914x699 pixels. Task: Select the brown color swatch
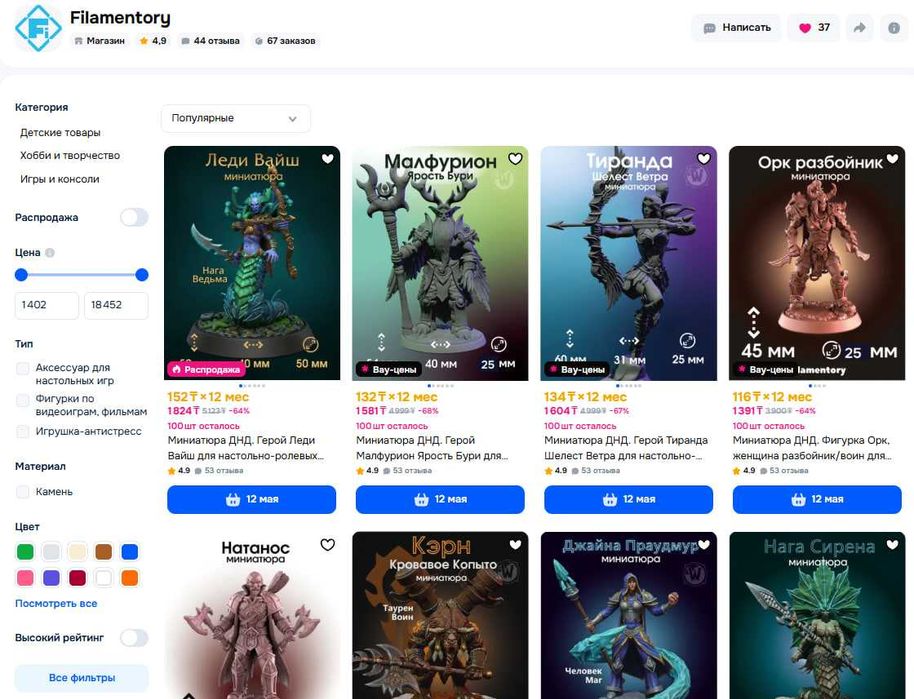(x=104, y=552)
